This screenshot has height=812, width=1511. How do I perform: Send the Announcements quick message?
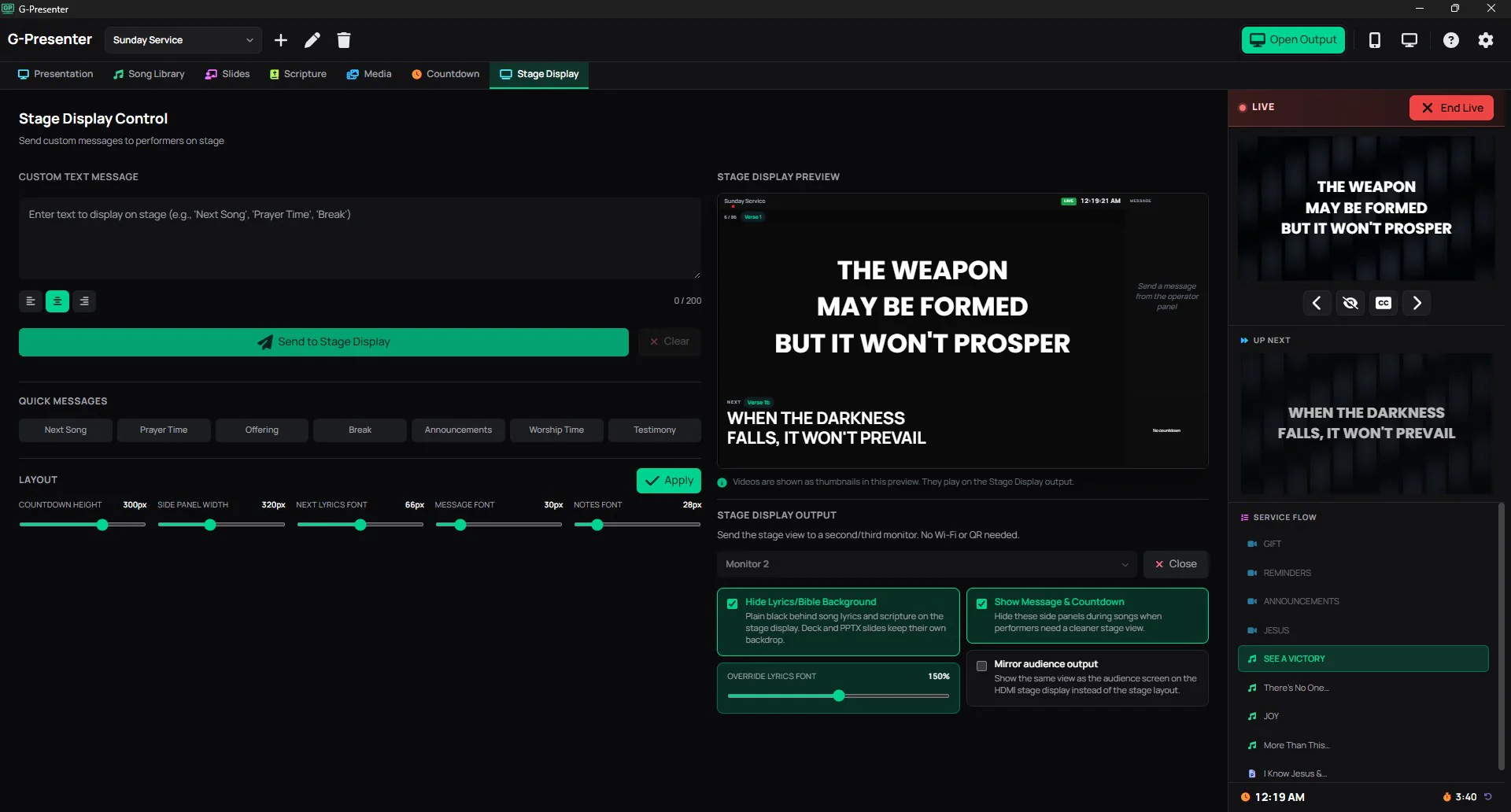click(x=458, y=430)
